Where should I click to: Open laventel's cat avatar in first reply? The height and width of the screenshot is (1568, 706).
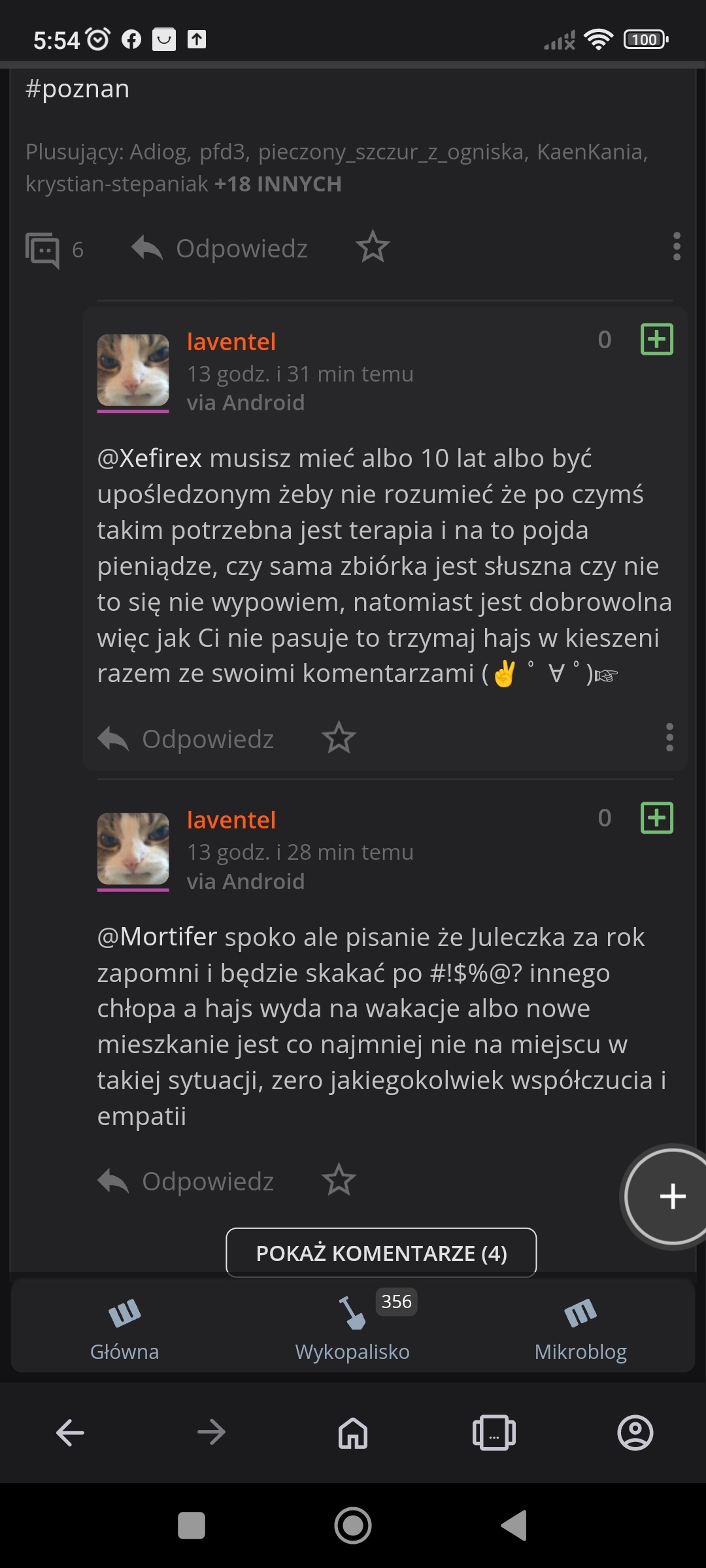(x=133, y=370)
